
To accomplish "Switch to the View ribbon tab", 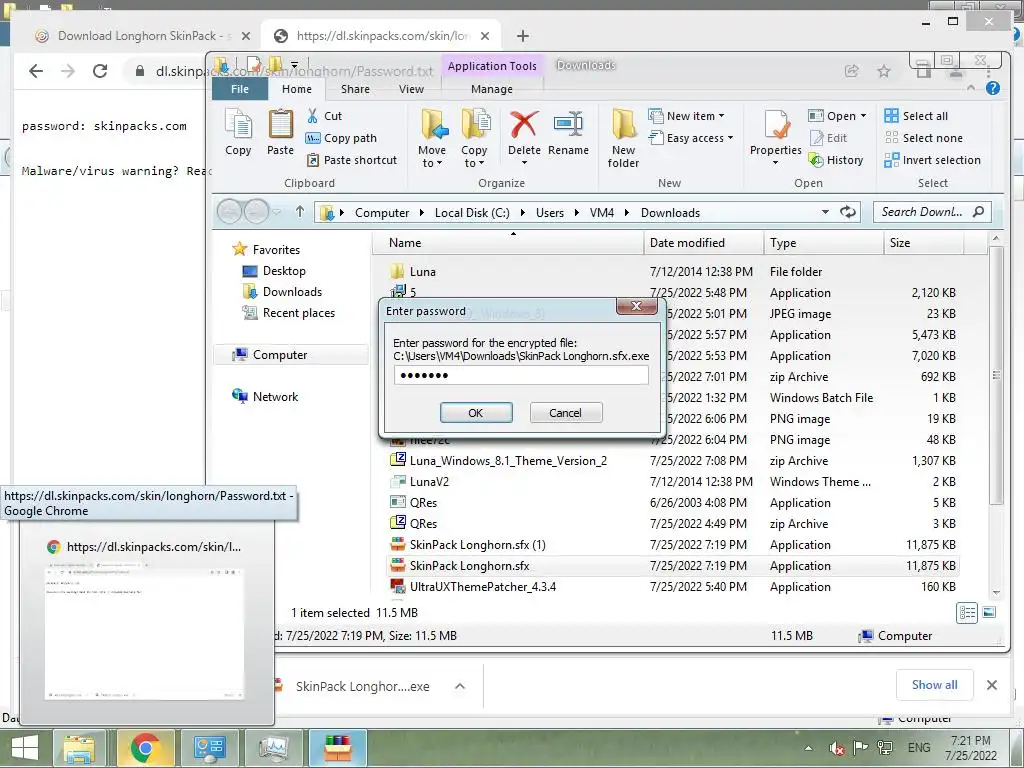I will click(x=411, y=89).
